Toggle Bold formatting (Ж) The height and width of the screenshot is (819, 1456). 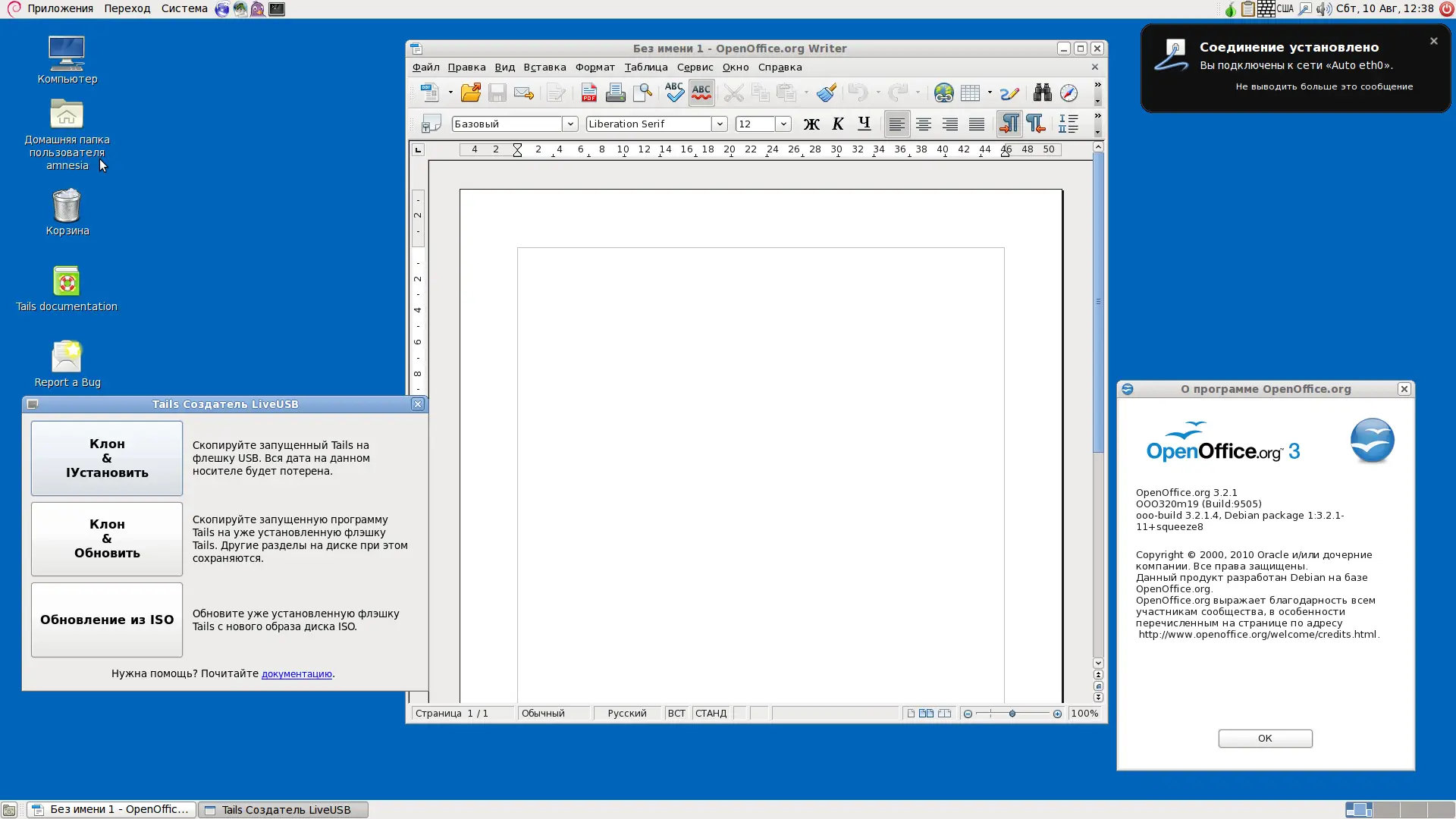pos(811,124)
